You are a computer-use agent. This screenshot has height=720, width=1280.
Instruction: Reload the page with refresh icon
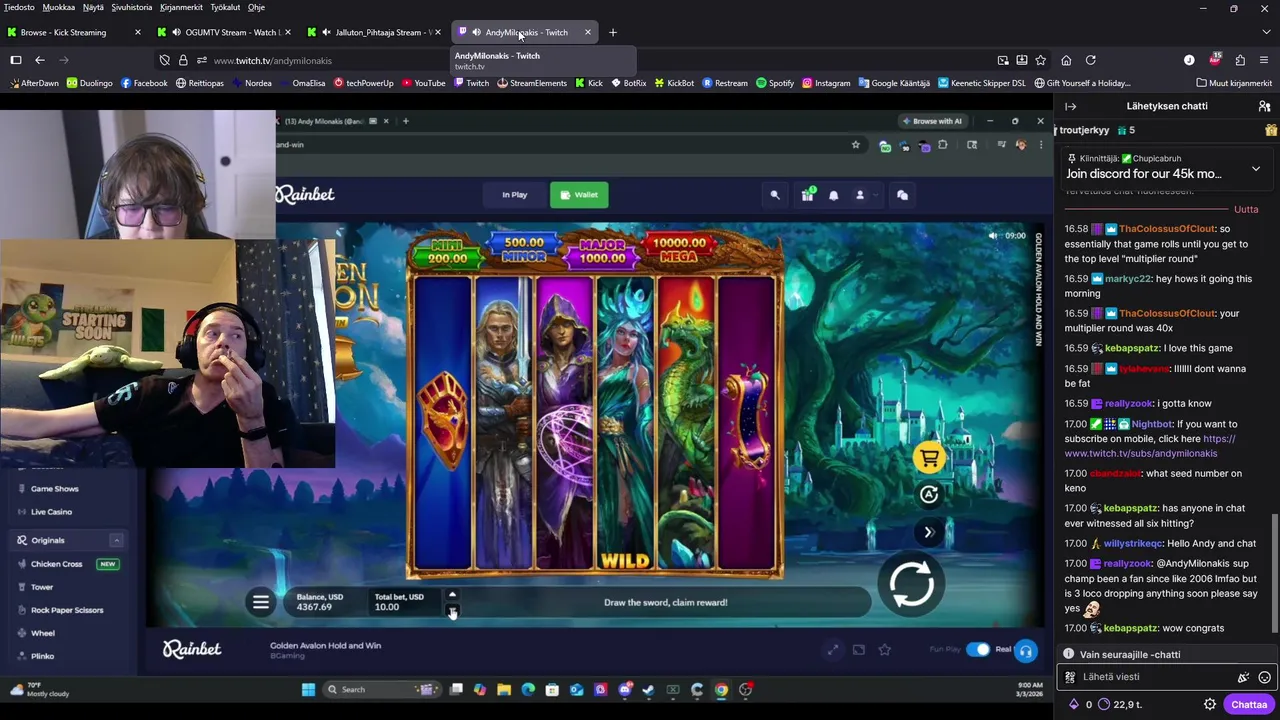coord(1091,60)
